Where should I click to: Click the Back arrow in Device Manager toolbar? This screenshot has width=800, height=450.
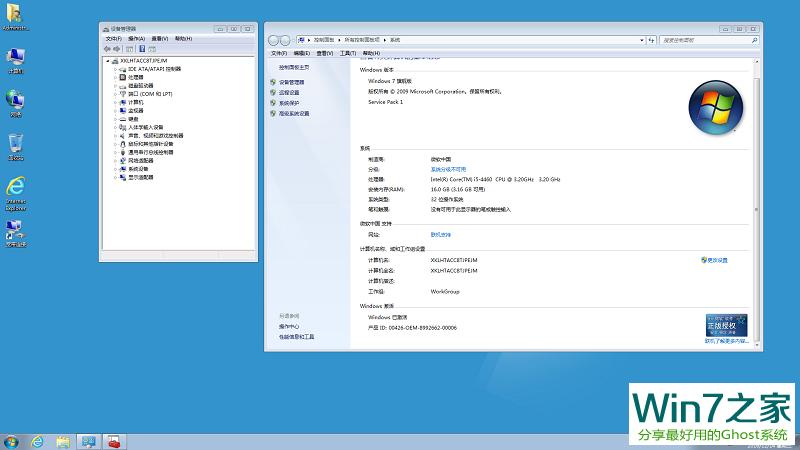tap(107, 49)
